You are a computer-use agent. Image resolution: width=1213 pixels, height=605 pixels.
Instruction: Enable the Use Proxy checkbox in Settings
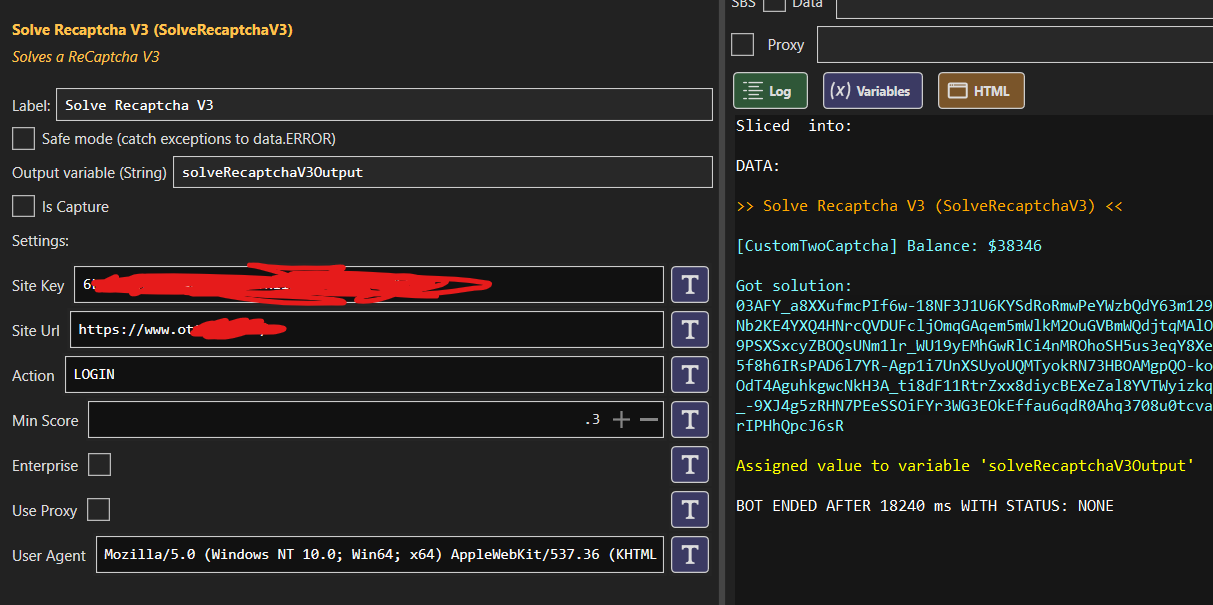(x=98, y=510)
